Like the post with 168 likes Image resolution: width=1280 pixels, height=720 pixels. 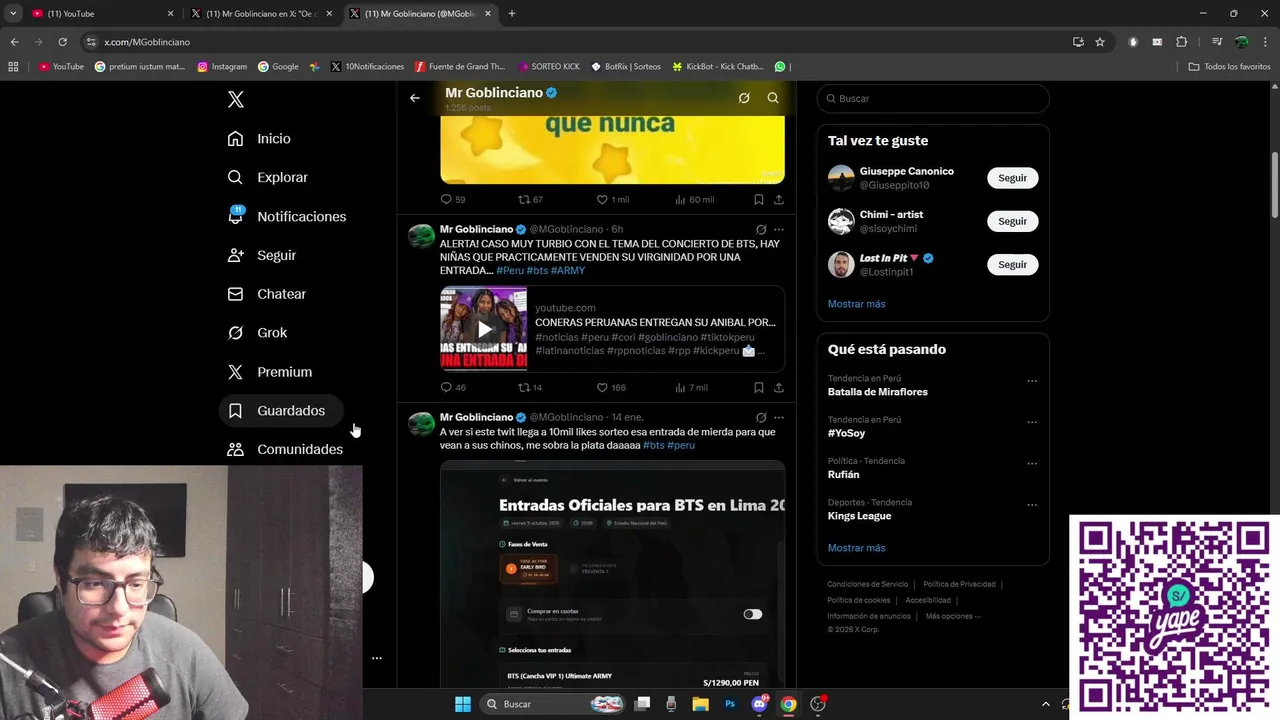coord(611,387)
